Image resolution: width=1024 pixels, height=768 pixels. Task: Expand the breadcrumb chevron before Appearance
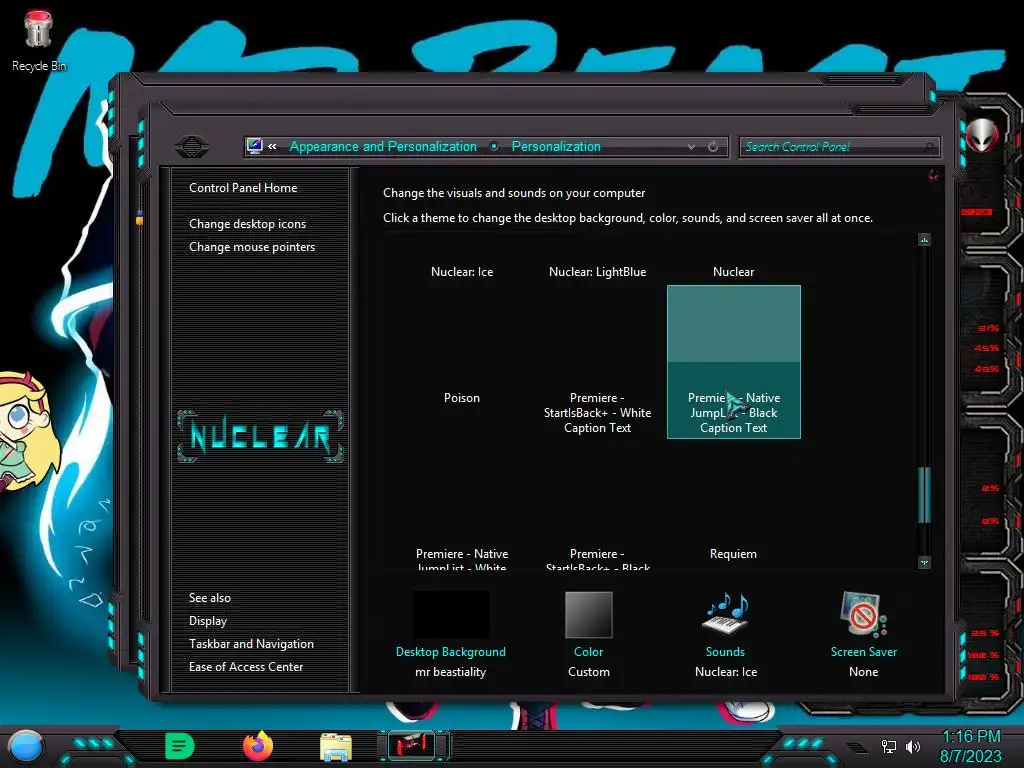click(x=272, y=146)
